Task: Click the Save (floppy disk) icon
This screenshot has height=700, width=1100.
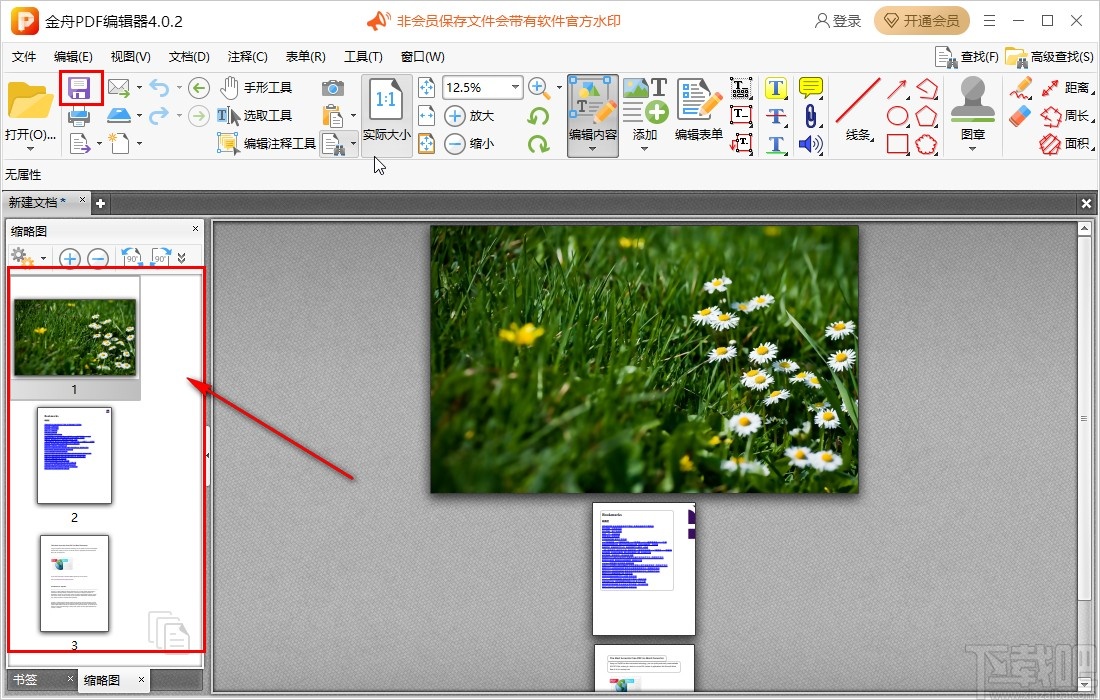Action: (79, 88)
